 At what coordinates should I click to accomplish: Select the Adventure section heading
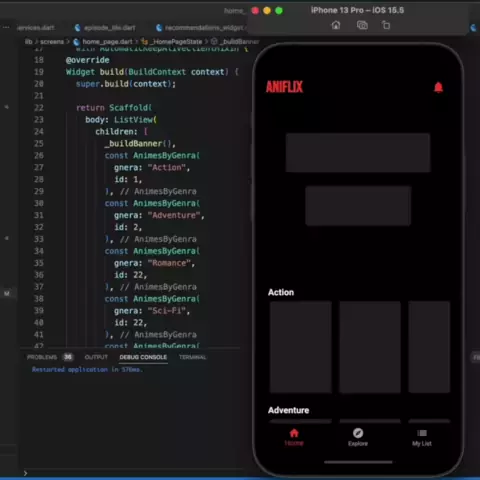point(288,410)
